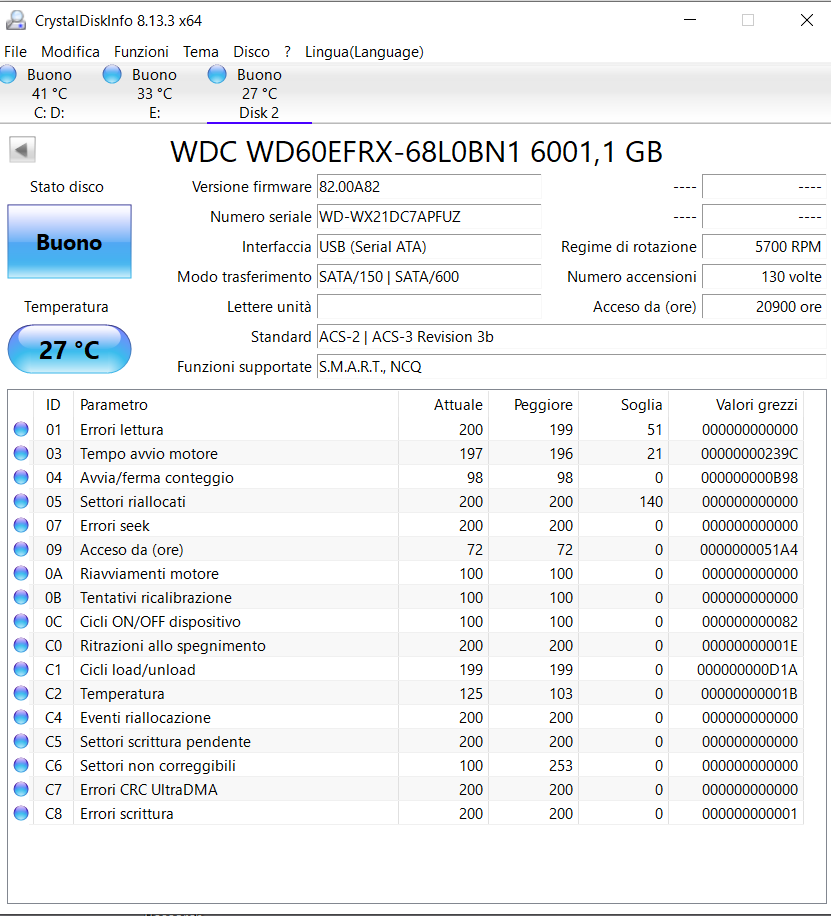
Task: Click the Stato disco label
Action: click(67, 187)
